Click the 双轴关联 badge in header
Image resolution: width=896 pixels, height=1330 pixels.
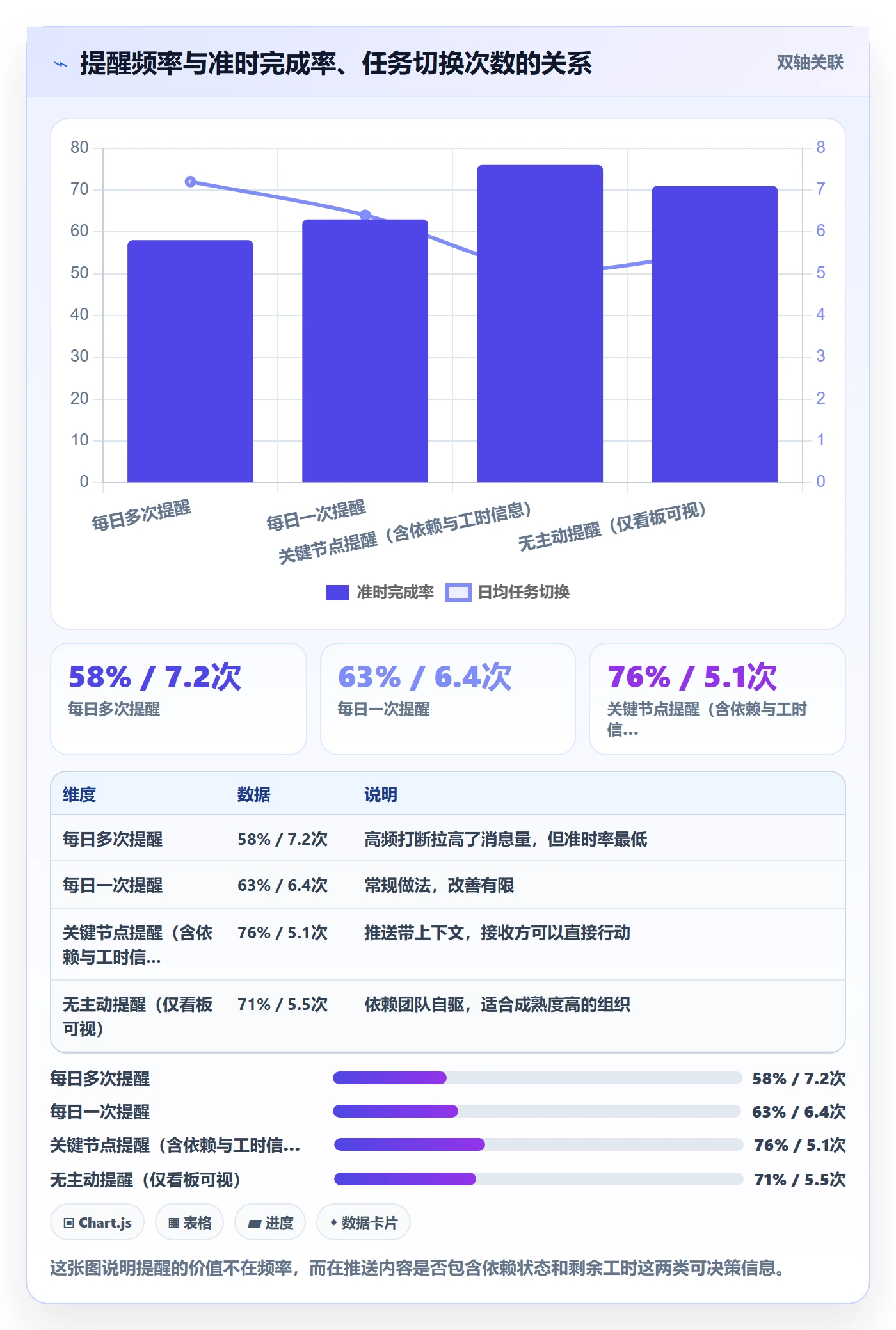click(x=810, y=63)
